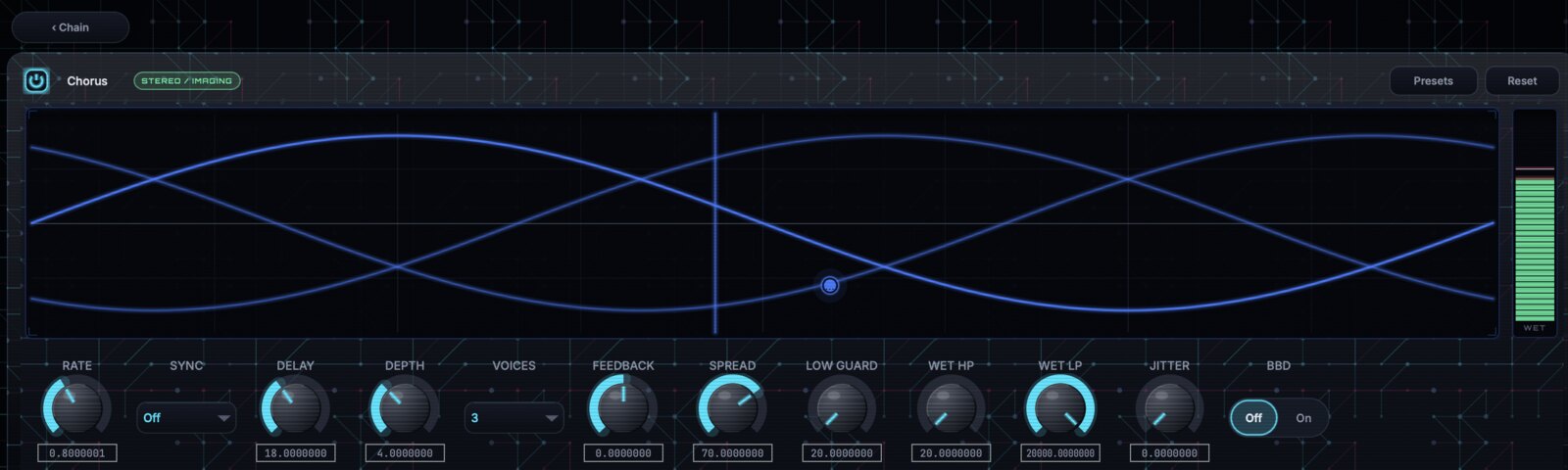Switch BBD to On

[x=1303, y=418]
